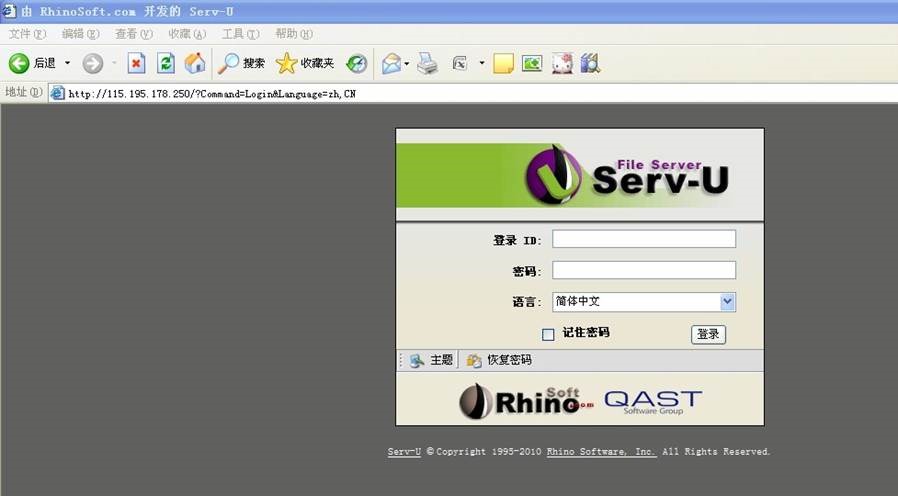This screenshot has width=898, height=496.
Task: Expand the Edit icon dropdown arrow
Action: coord(482,64)
